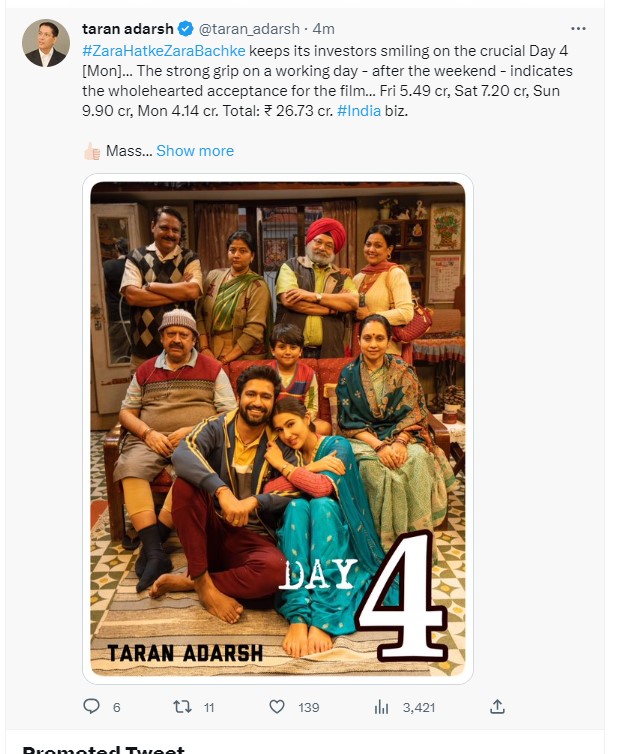Click the 139 likes count
Image resolution: width=634 pixels, height=754 pixels.
coord(308,707)
